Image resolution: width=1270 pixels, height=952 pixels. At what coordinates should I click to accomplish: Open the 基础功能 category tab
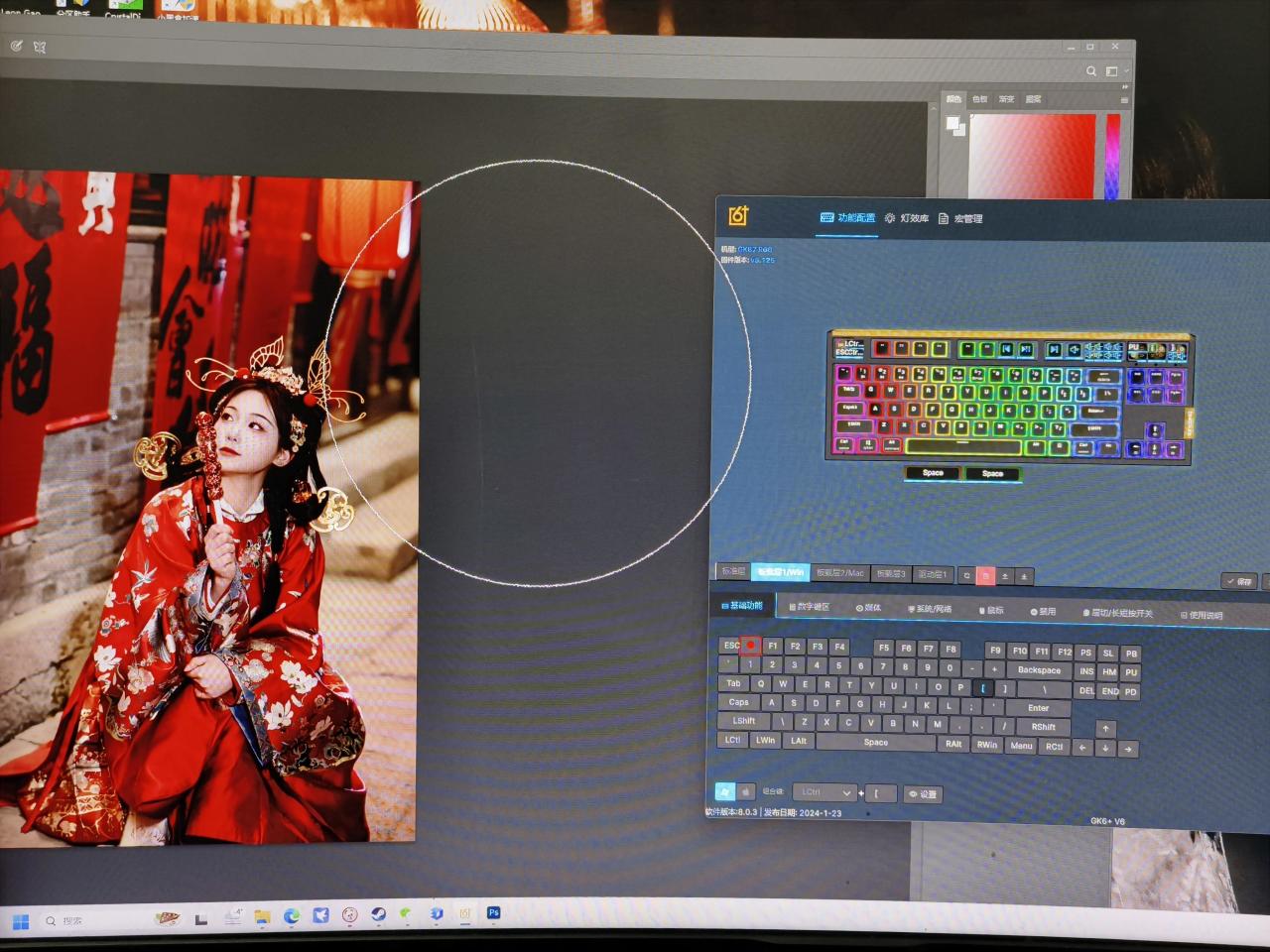742,605
